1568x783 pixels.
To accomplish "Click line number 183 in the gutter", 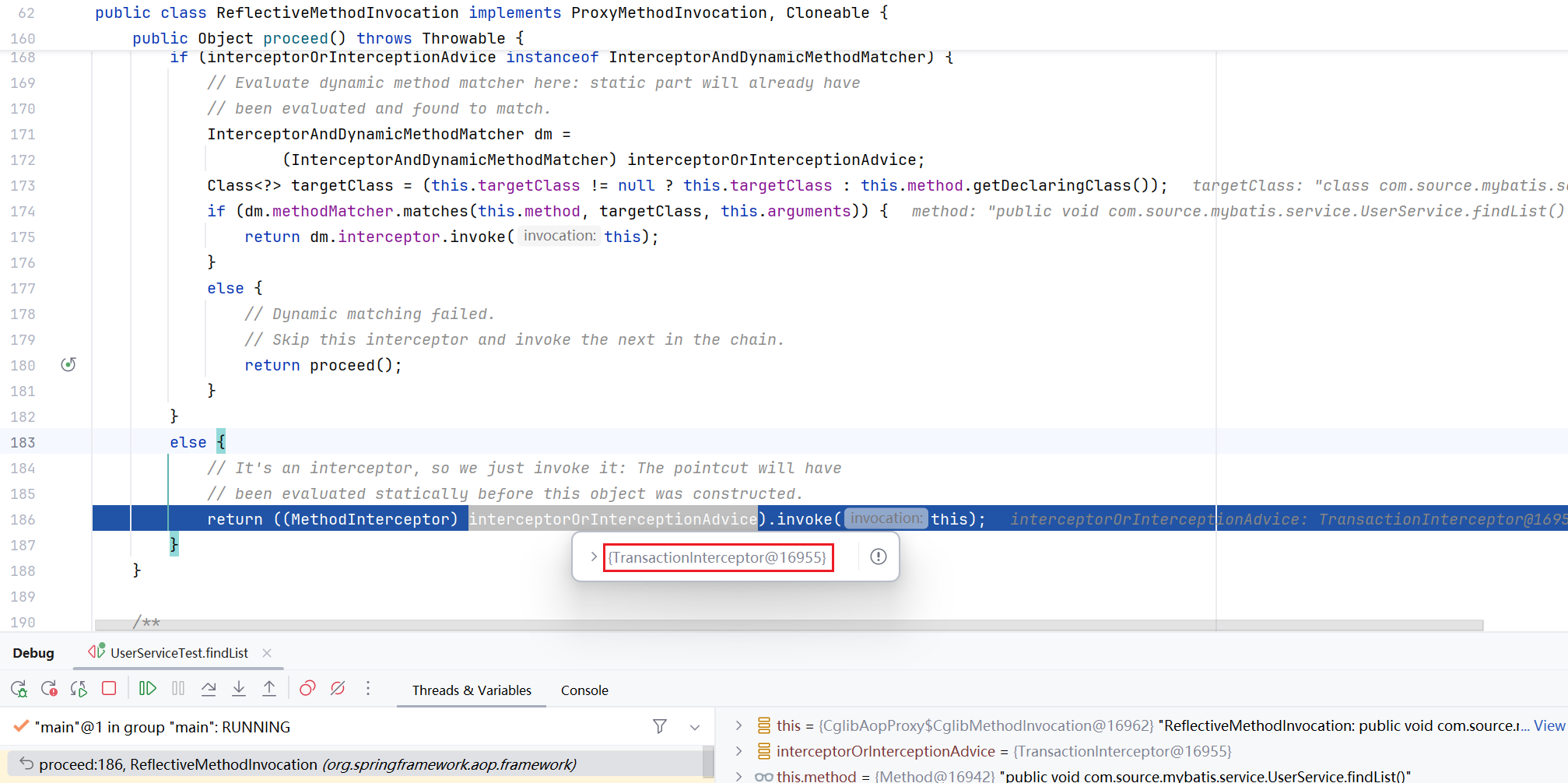I will (23, 442).
